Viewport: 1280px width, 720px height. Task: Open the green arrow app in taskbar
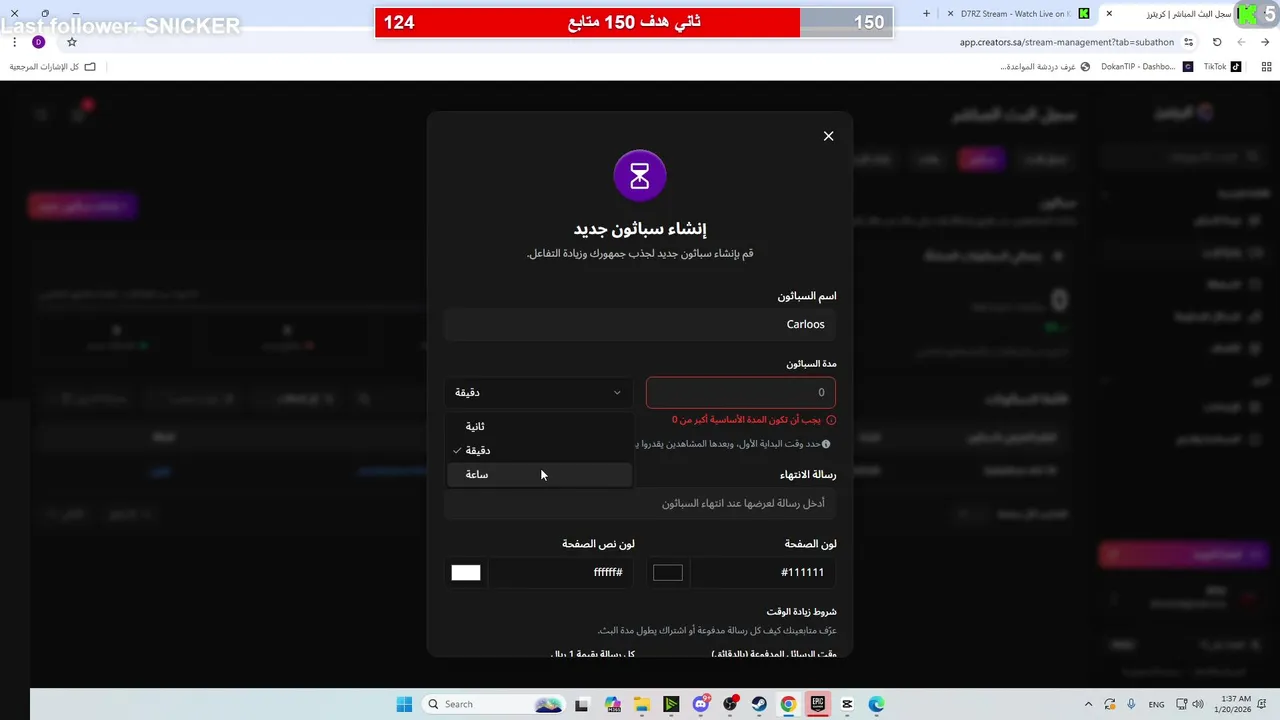tap(671, 704)
